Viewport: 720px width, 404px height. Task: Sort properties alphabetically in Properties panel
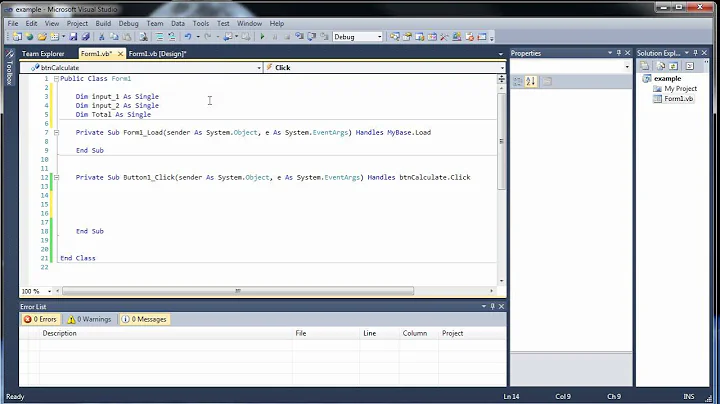pyautogui.click(x=531, y=81)
